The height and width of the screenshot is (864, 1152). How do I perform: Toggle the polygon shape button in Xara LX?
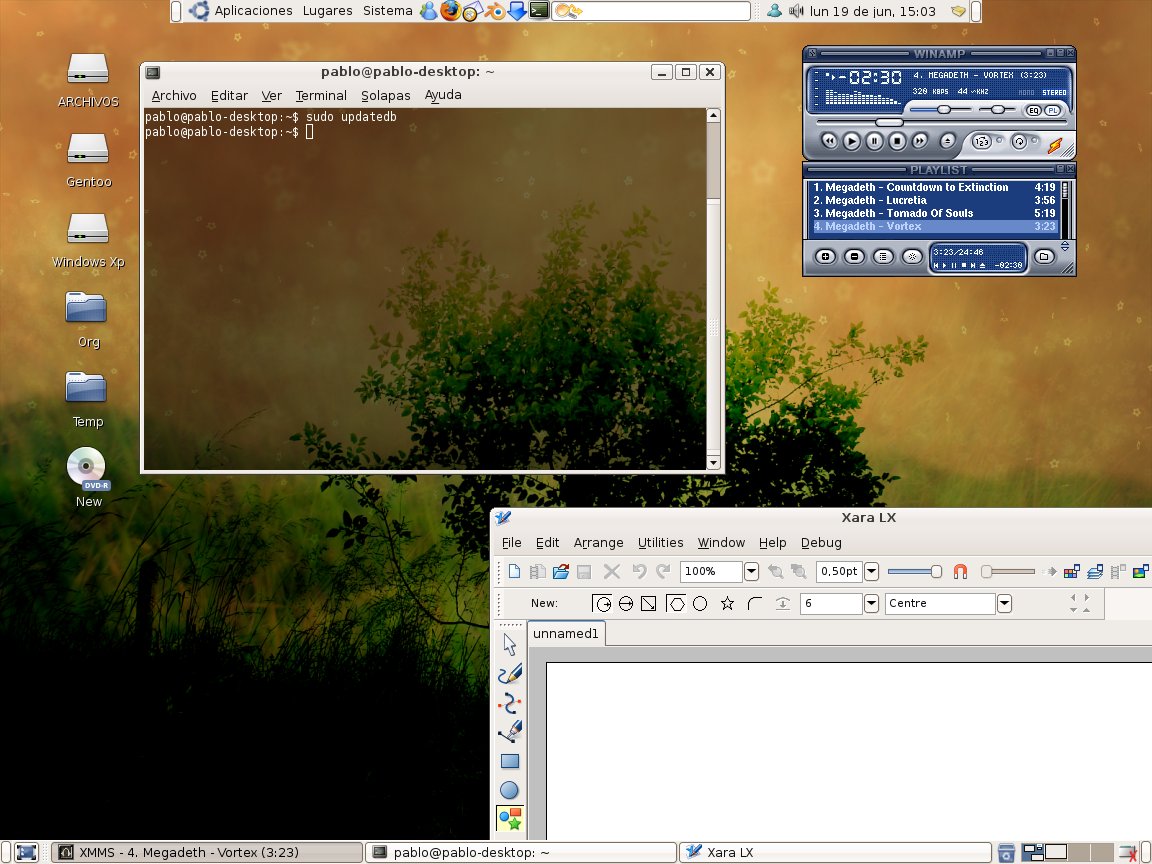[x=675, y=603]
